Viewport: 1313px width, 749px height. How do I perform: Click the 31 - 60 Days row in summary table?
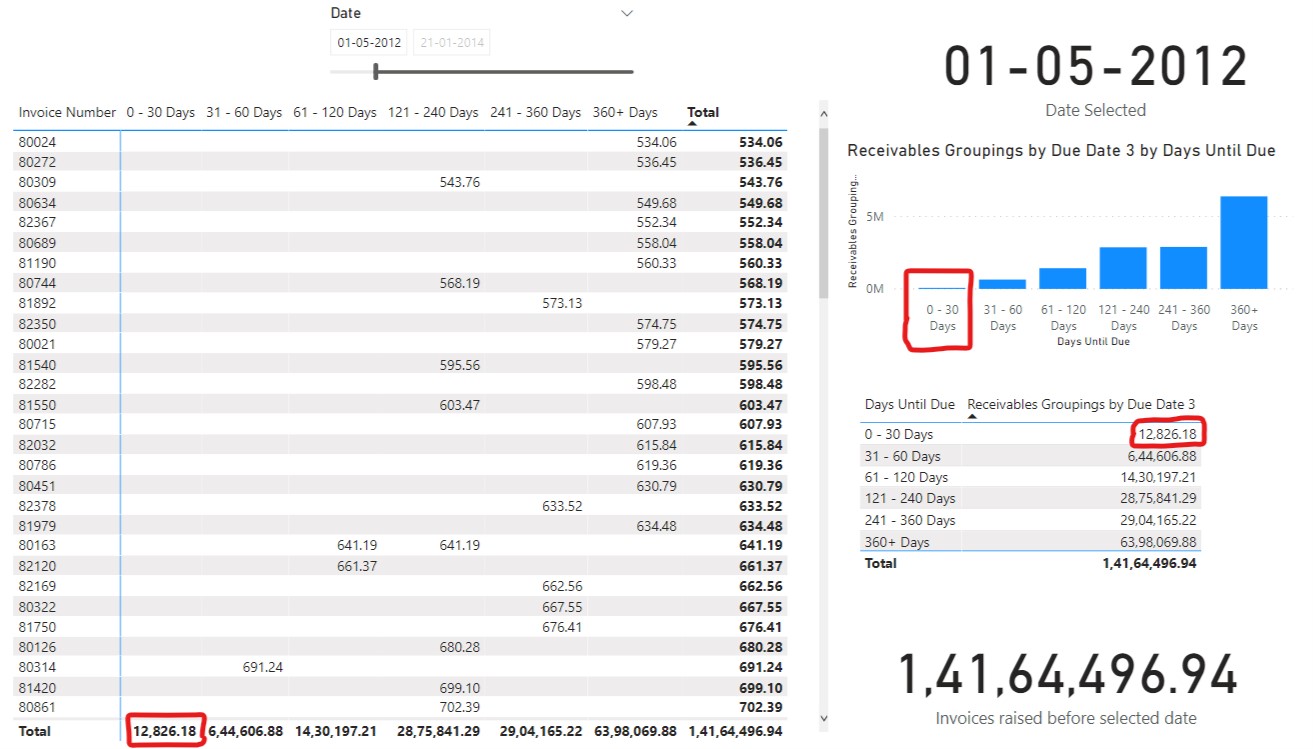click(x=1031, y=456)
